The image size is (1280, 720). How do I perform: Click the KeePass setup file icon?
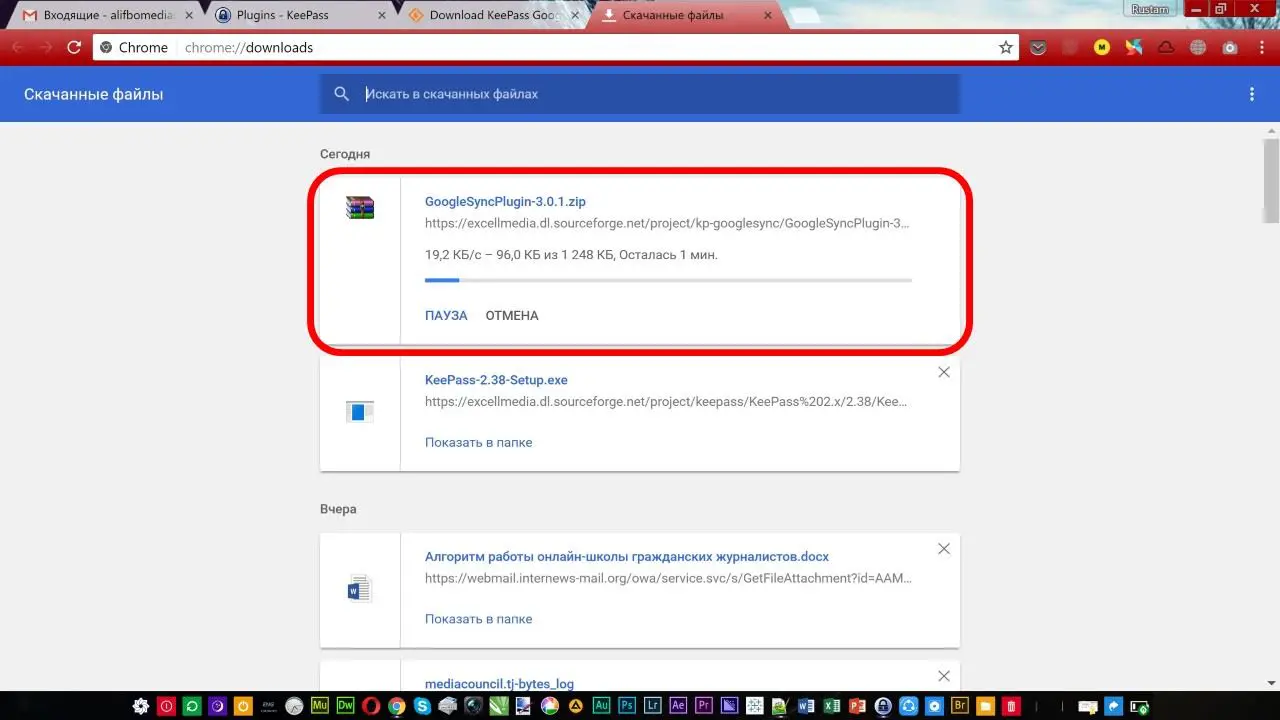(360, 411)
